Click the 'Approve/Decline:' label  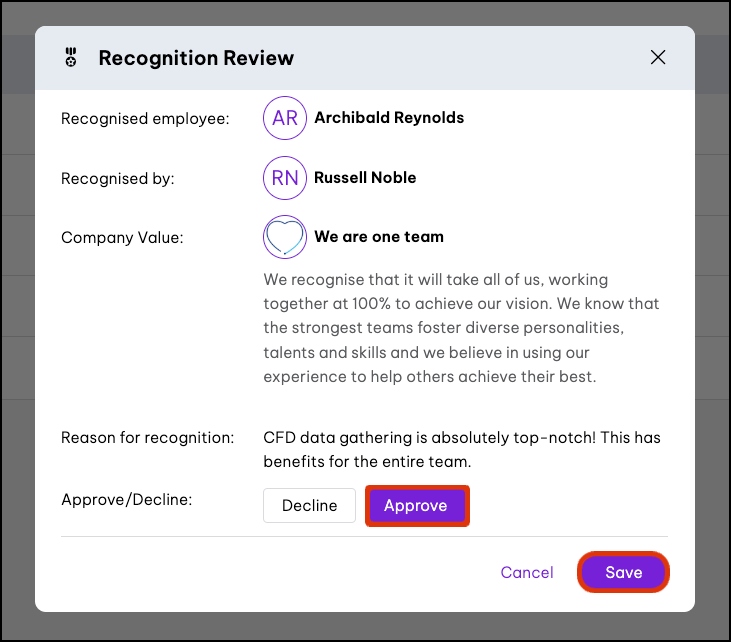127,498
